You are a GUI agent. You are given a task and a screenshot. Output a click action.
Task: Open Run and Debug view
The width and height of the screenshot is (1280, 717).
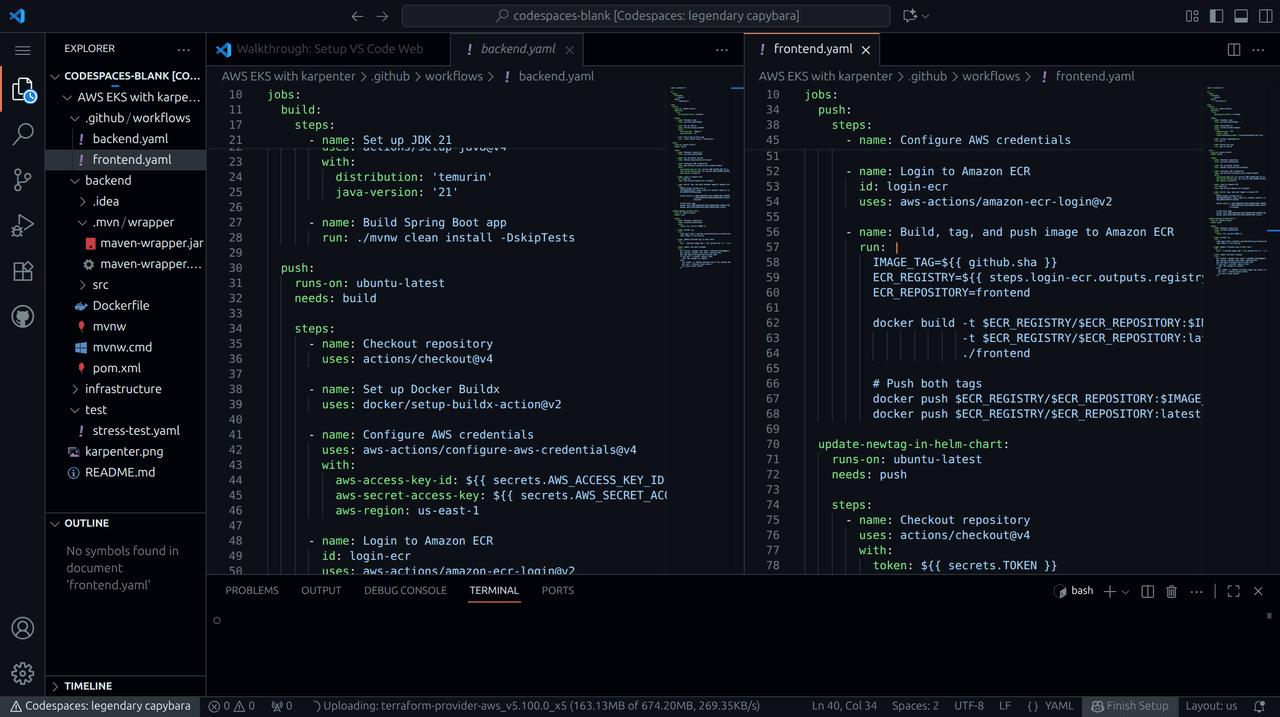pyautogui.click(x=22, y=226)
